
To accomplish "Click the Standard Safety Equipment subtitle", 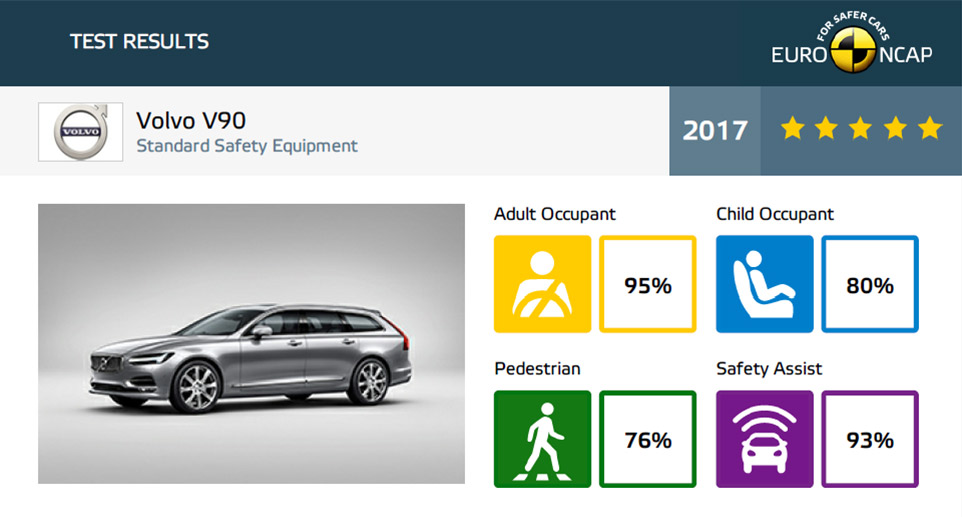I will 247,146.
